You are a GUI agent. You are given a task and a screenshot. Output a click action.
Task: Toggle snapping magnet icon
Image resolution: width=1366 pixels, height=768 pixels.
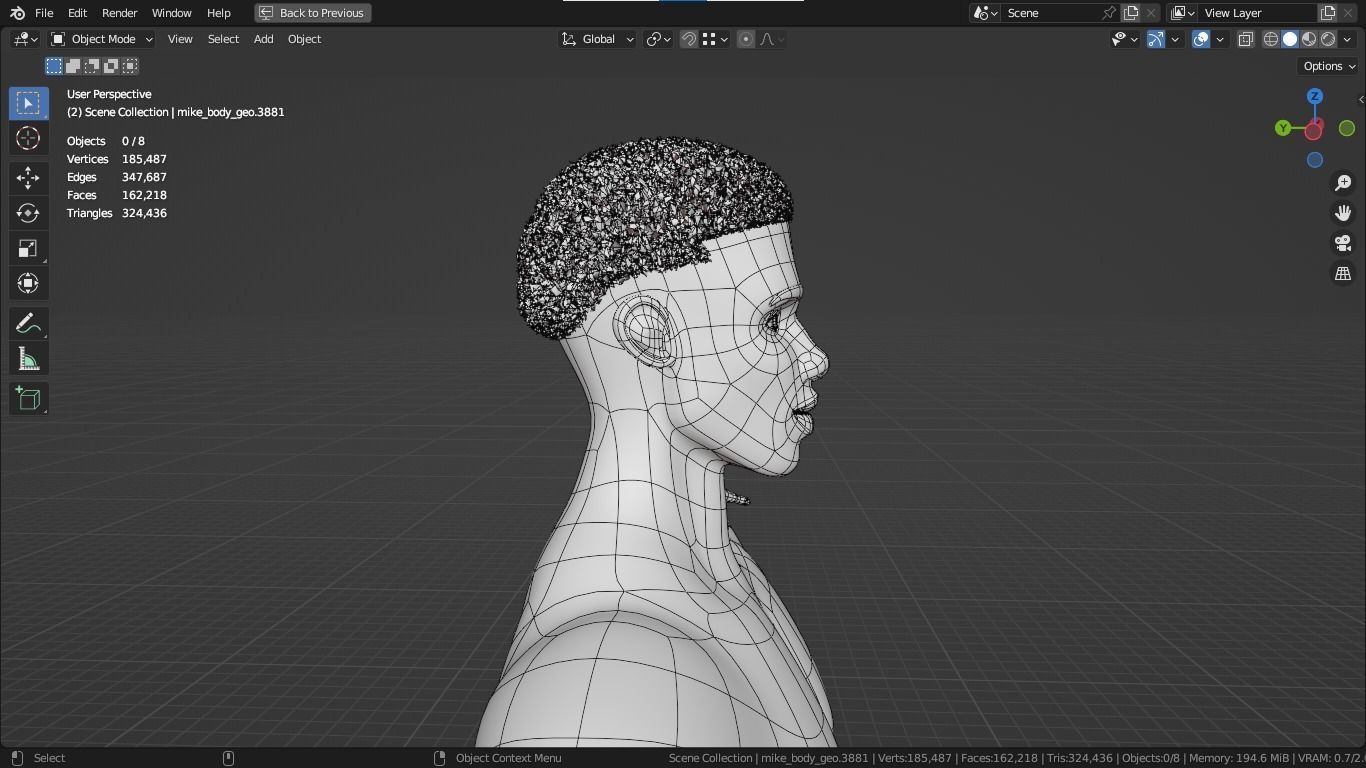689,39
